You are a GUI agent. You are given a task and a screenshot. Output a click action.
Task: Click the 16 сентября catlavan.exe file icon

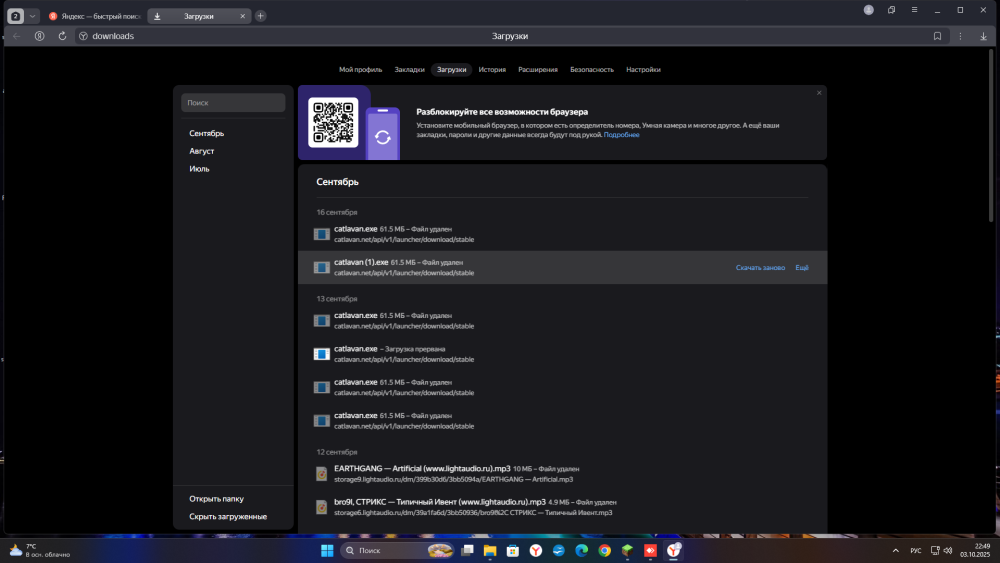pyautogui.click(x=321, y=234)
